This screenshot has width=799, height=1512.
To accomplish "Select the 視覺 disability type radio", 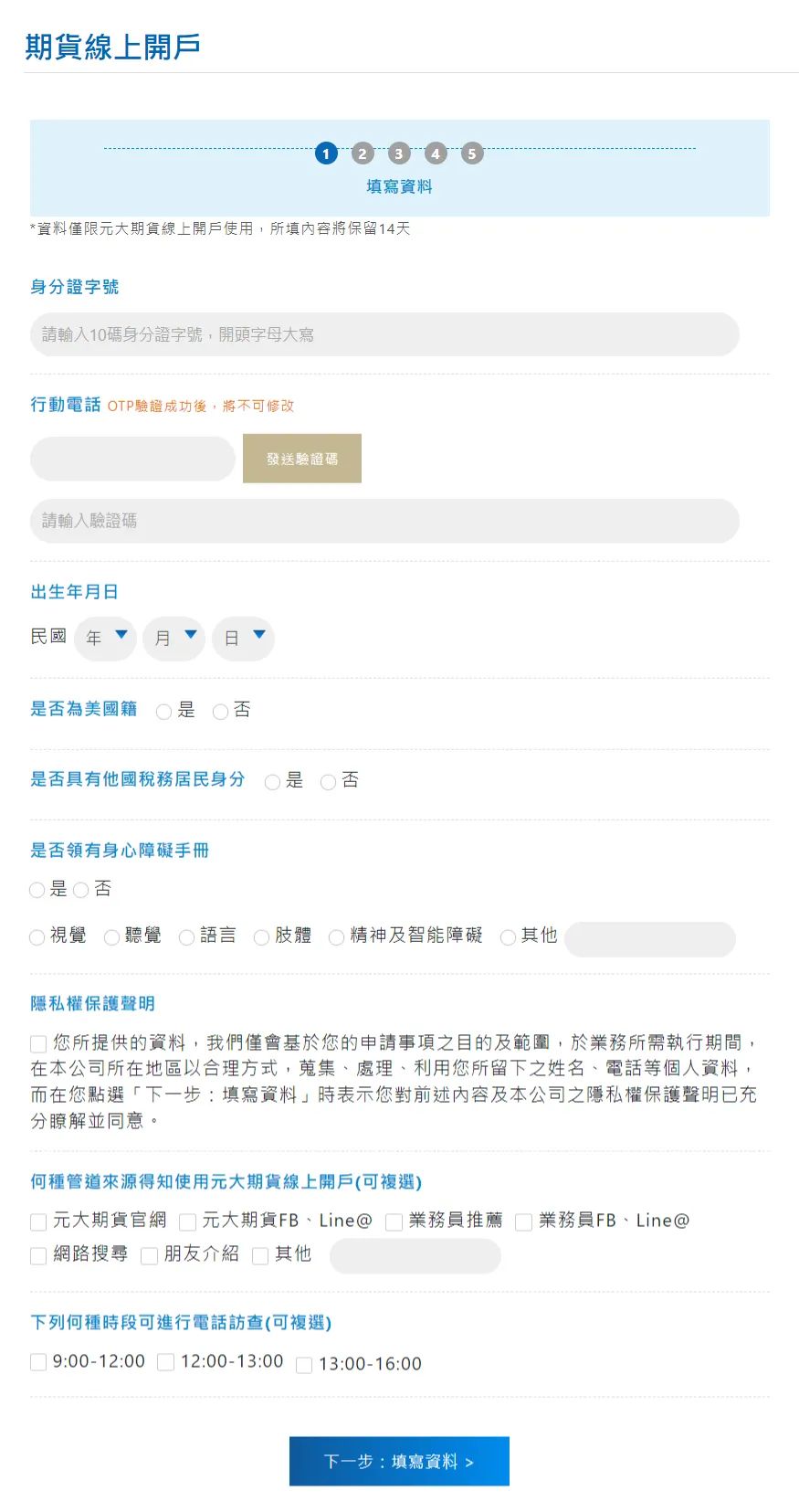I will click(37, 937).
